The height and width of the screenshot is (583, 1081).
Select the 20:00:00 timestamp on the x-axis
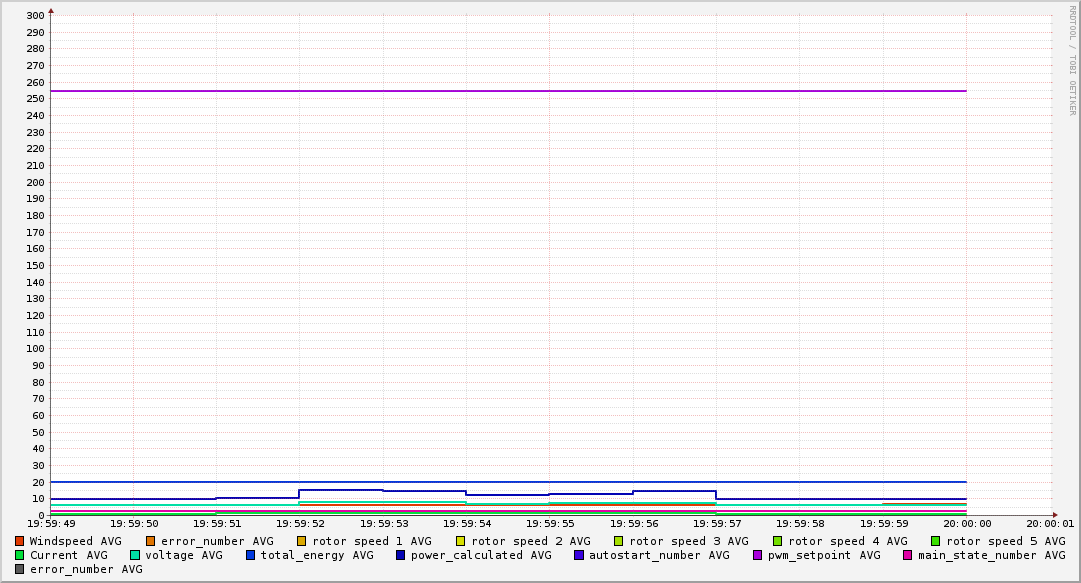(x=967, y=523)
